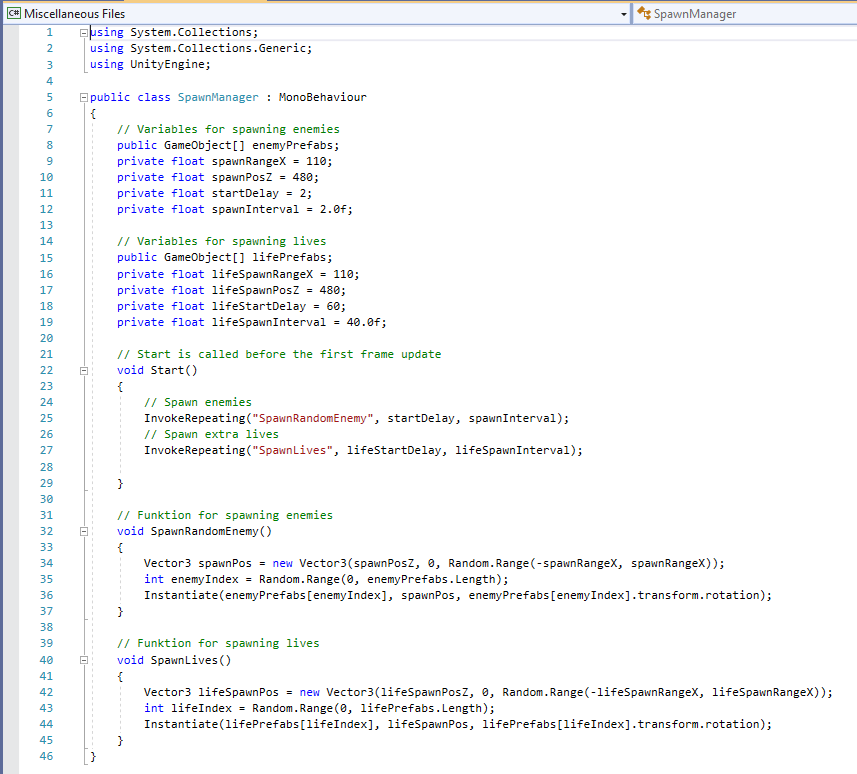This screenshot has width=857, height=774.
Task: Click 'lifeSpawnInterval' argument on line 27
Action: point(512,450)
